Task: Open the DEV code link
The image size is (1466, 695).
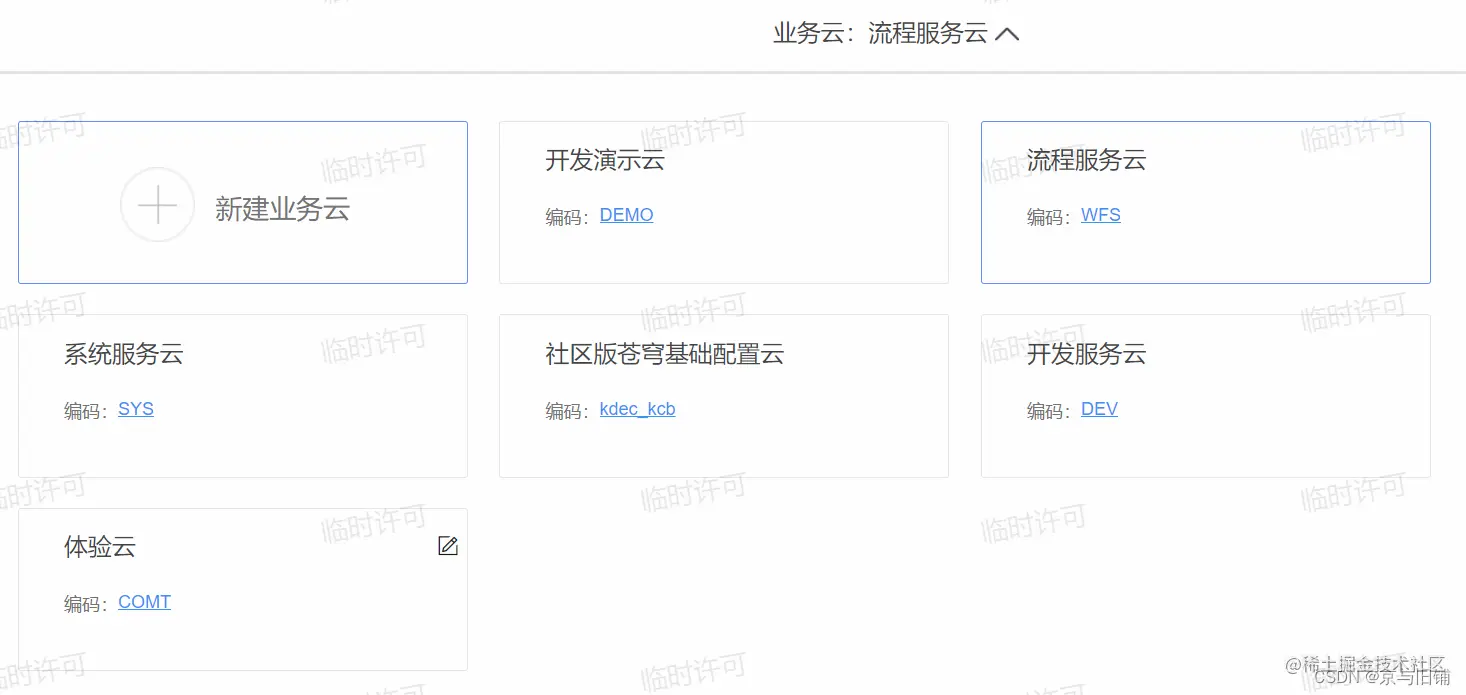Action: [1100, 409]
